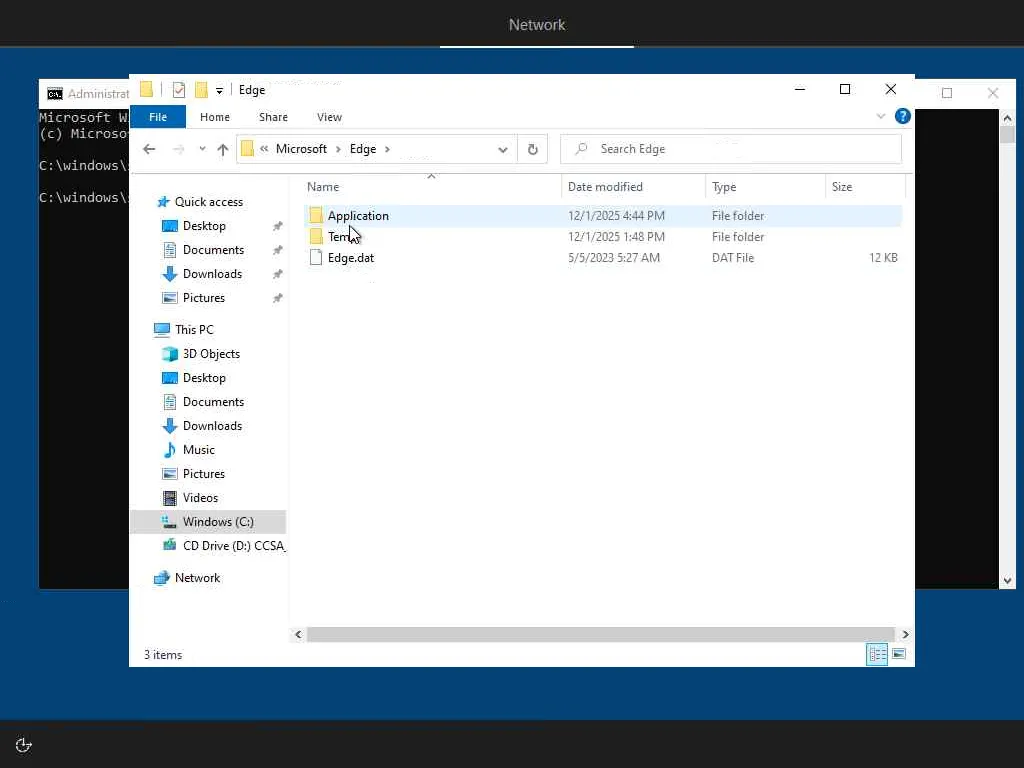The height and width of the screenshot is (768, 1024).
Task: Click the Properties quick access toolbar icon
Action: click(178, 89)
